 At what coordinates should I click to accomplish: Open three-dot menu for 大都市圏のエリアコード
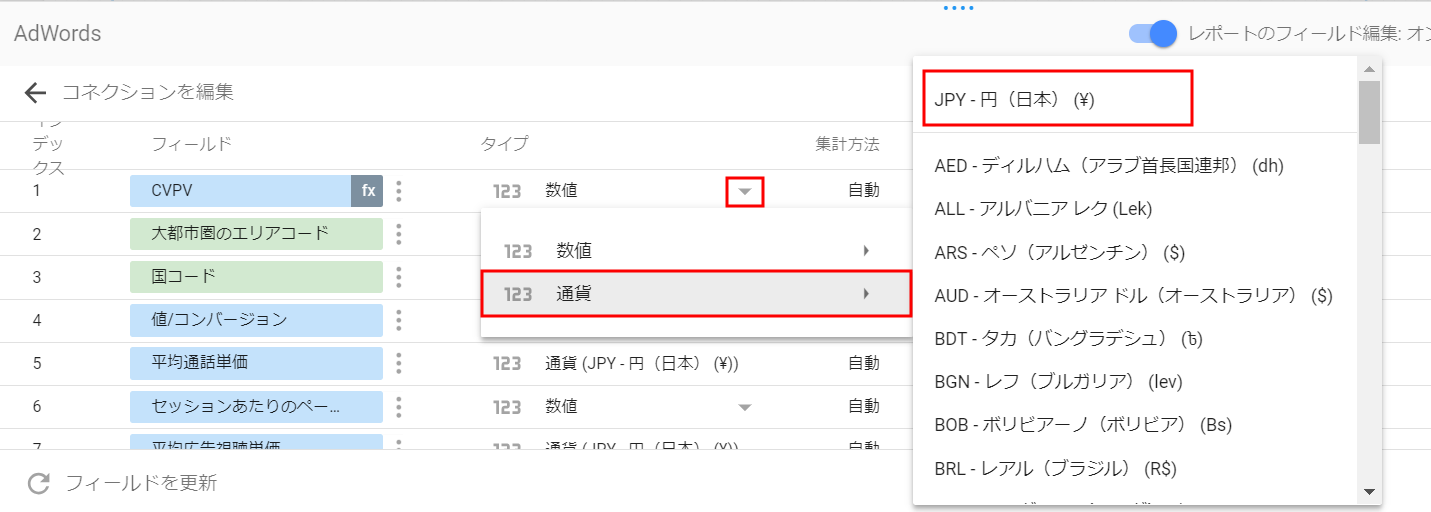(x=399, y=234)
